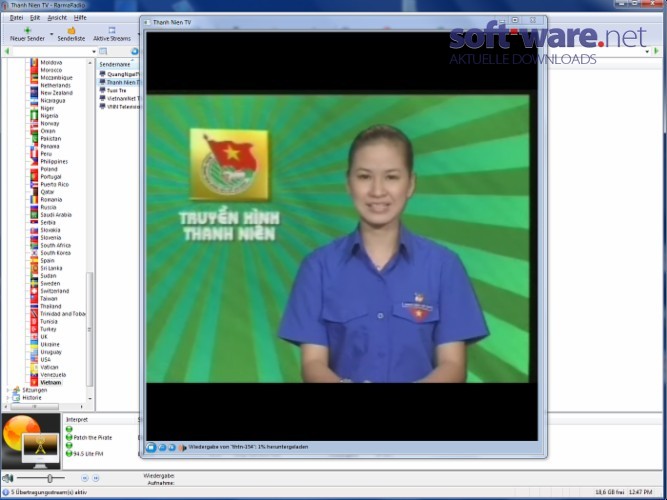
Task: Open the Datei menu
Action: pyautogui.click(x=16, y=17)
